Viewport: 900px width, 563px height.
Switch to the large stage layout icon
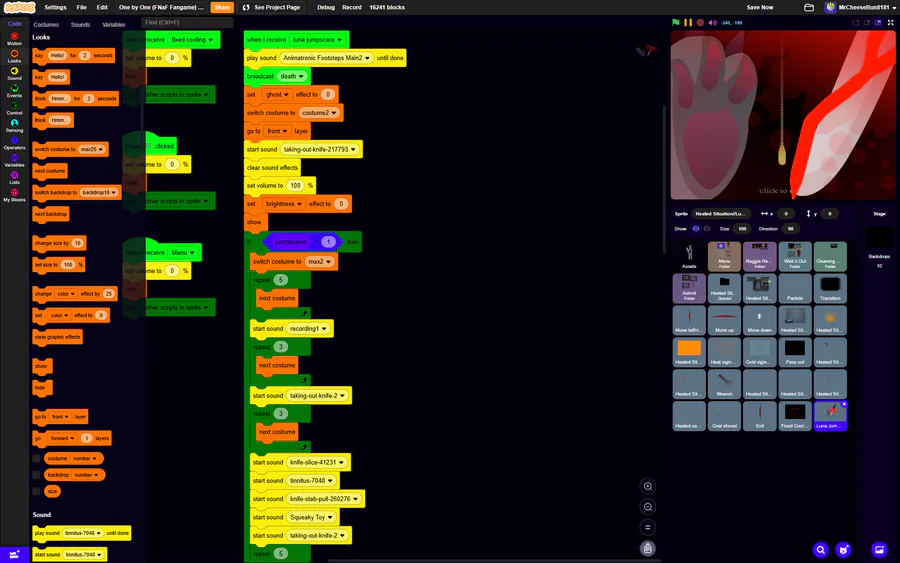point(878,22)
